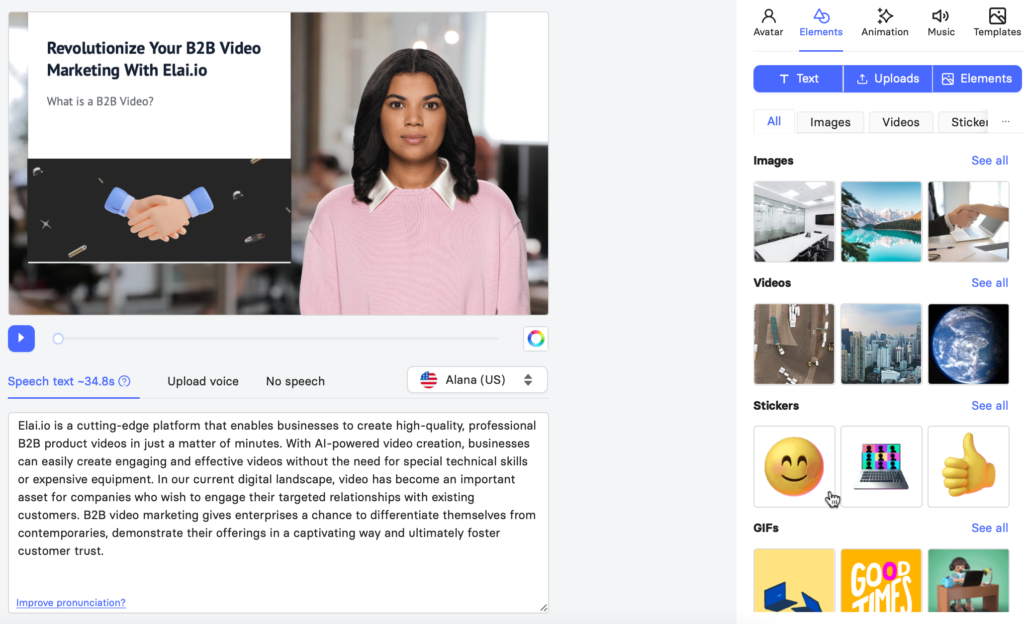Screen dimensions: 1024x624
Task: Open the Avatar panel
Action: 768,22
